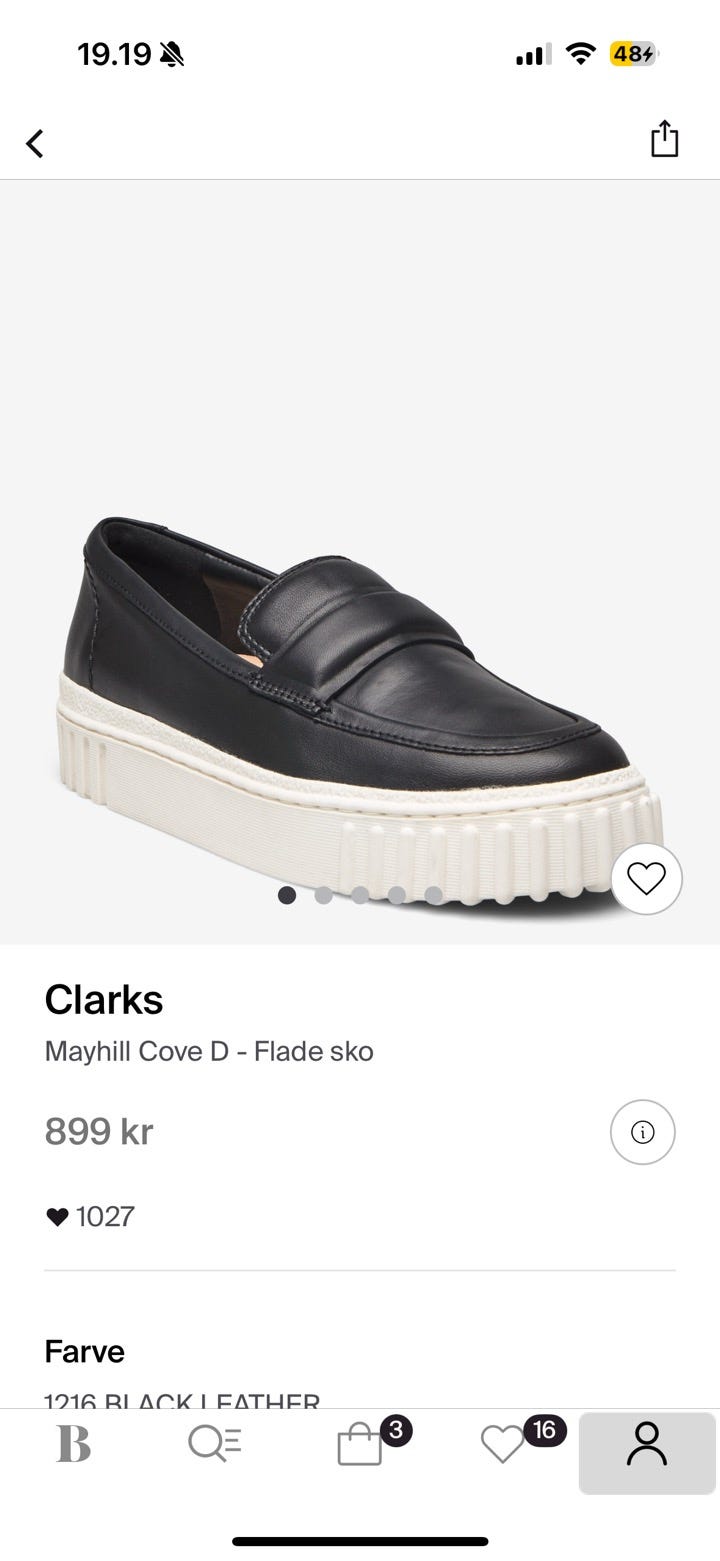
Task: Tap the 899 kr price text
Action: [99, 1131]
